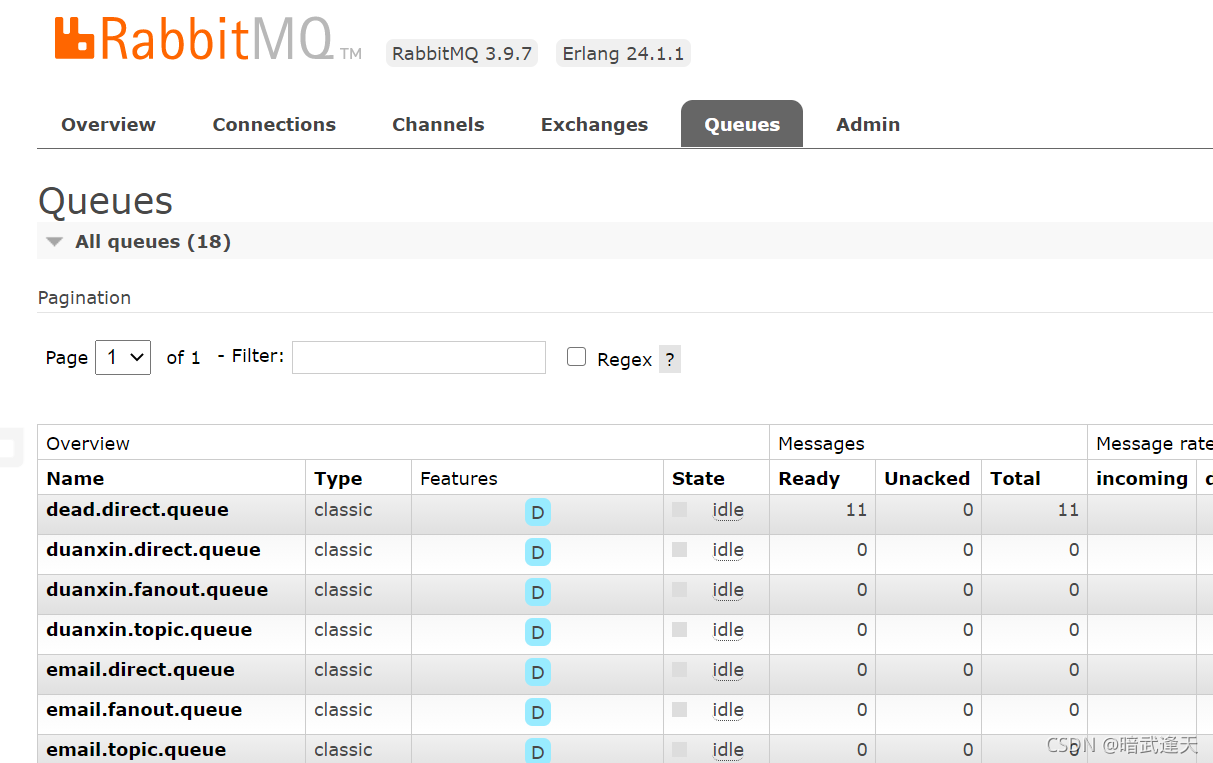Select the Queues tab

[x=742, y=125]
